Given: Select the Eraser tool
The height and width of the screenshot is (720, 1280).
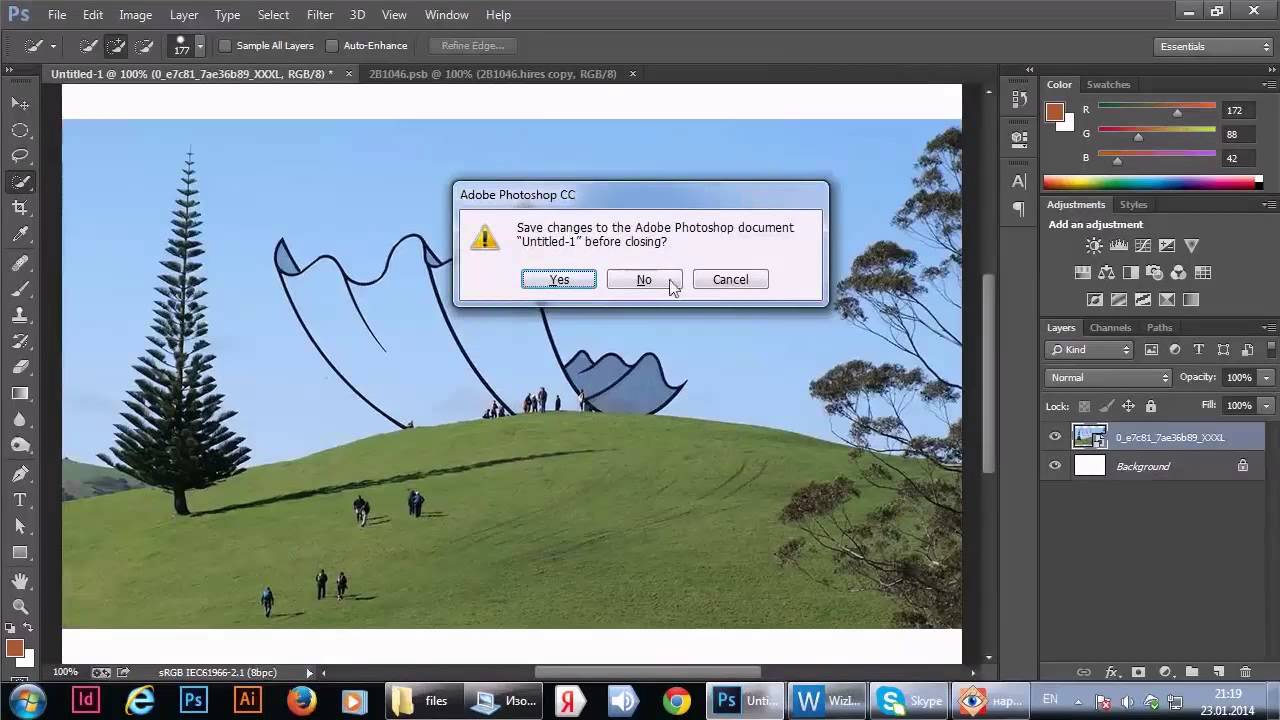Looking at the screenshot, I should (20, 367).
